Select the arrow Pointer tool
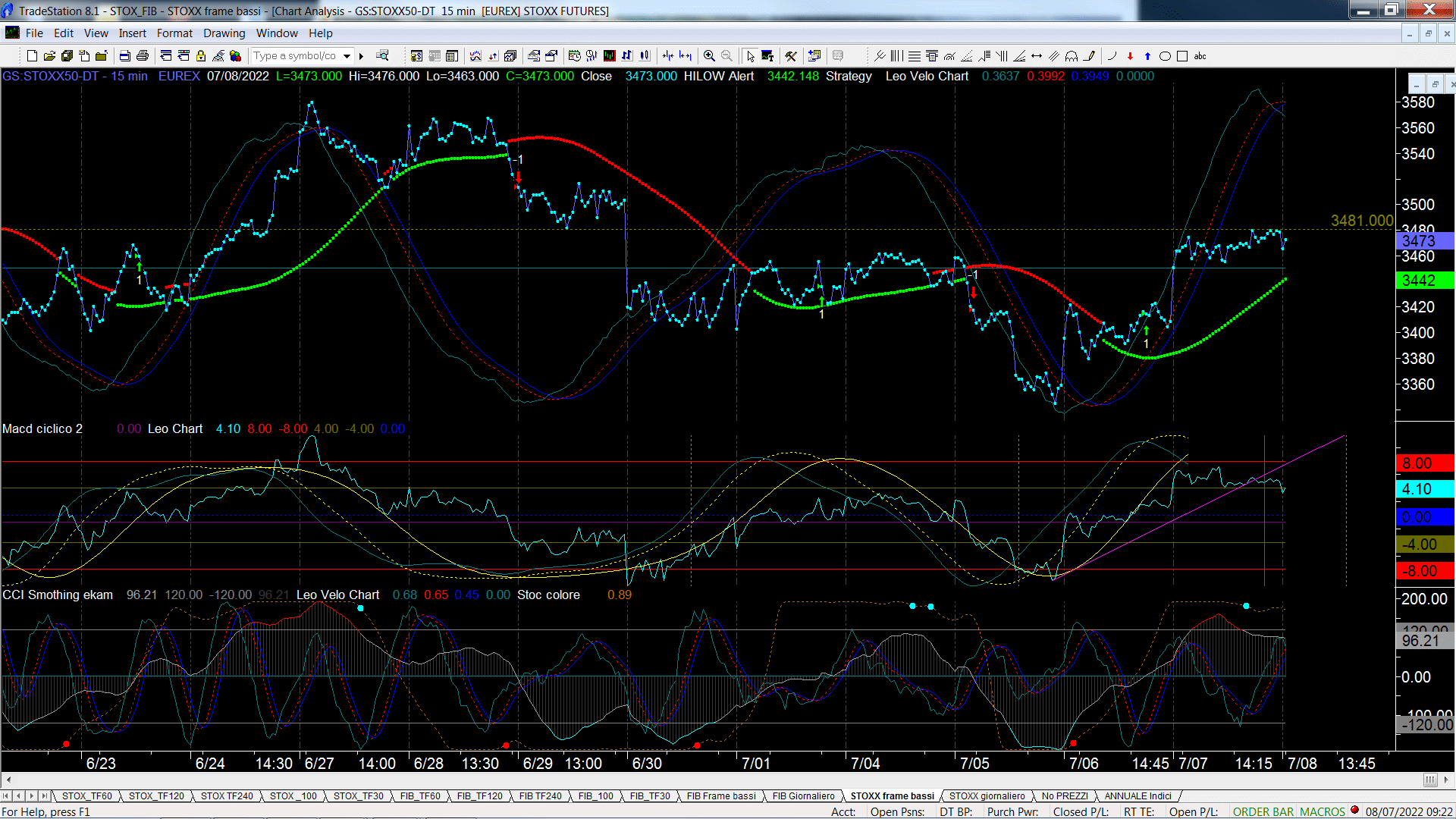1456x819 pixels. click(750, 56)
